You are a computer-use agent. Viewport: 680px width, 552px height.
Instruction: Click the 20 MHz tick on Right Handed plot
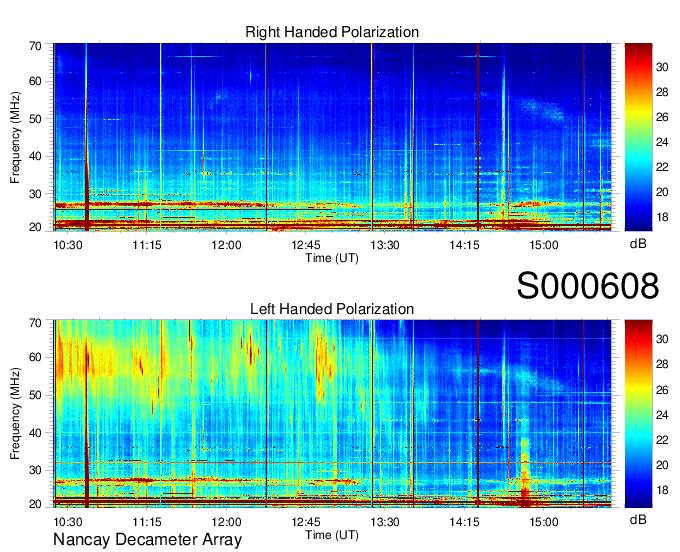coord(36,228)
